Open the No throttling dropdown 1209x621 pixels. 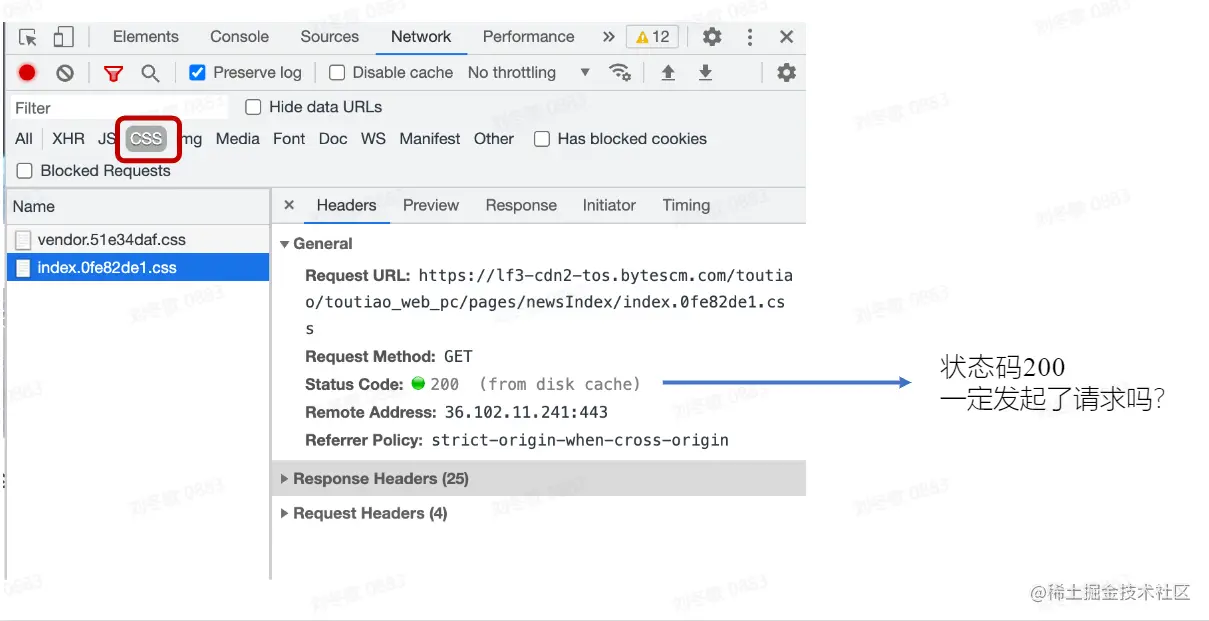528,72
